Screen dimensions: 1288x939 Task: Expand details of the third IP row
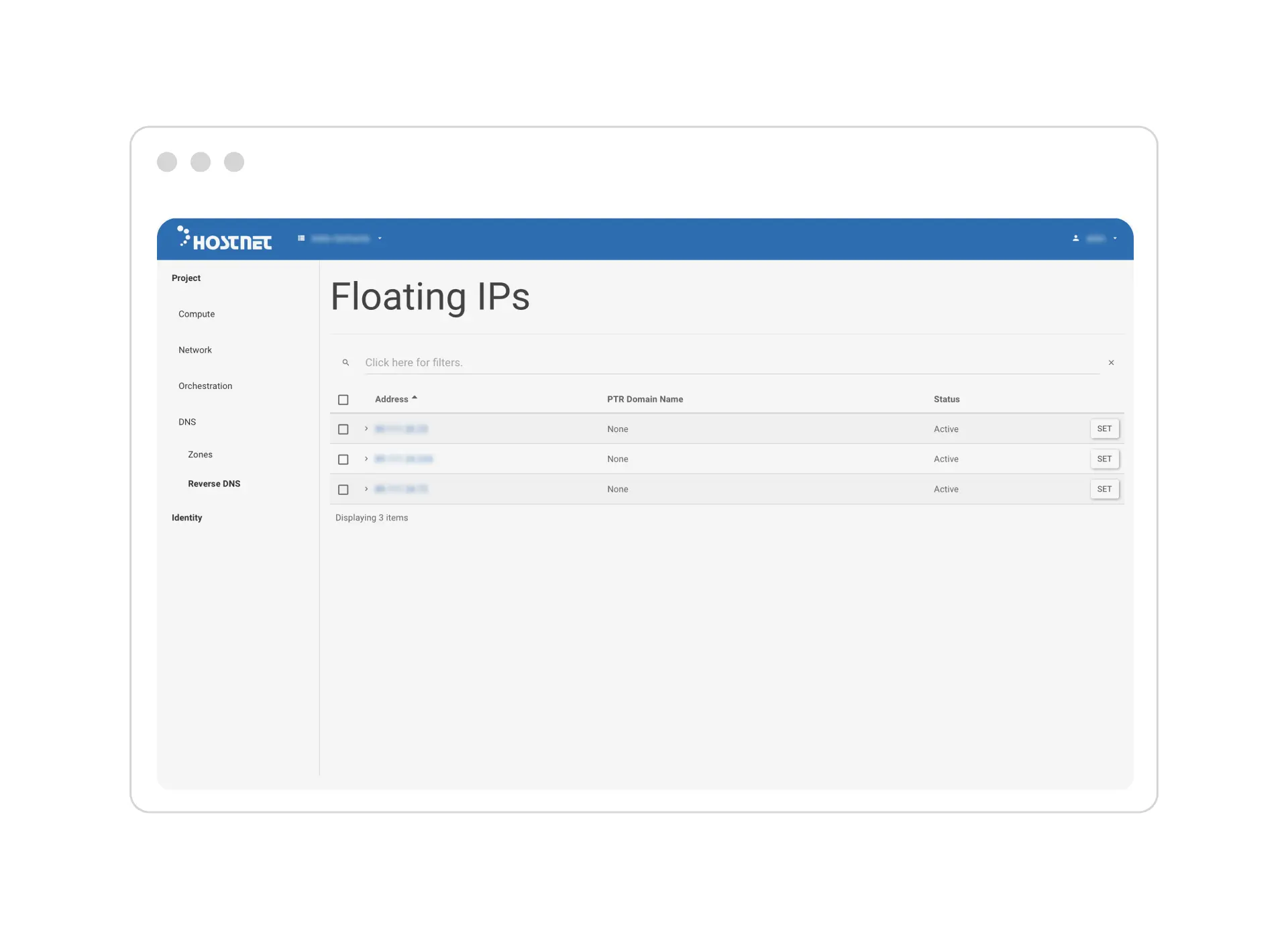point(366,489)
